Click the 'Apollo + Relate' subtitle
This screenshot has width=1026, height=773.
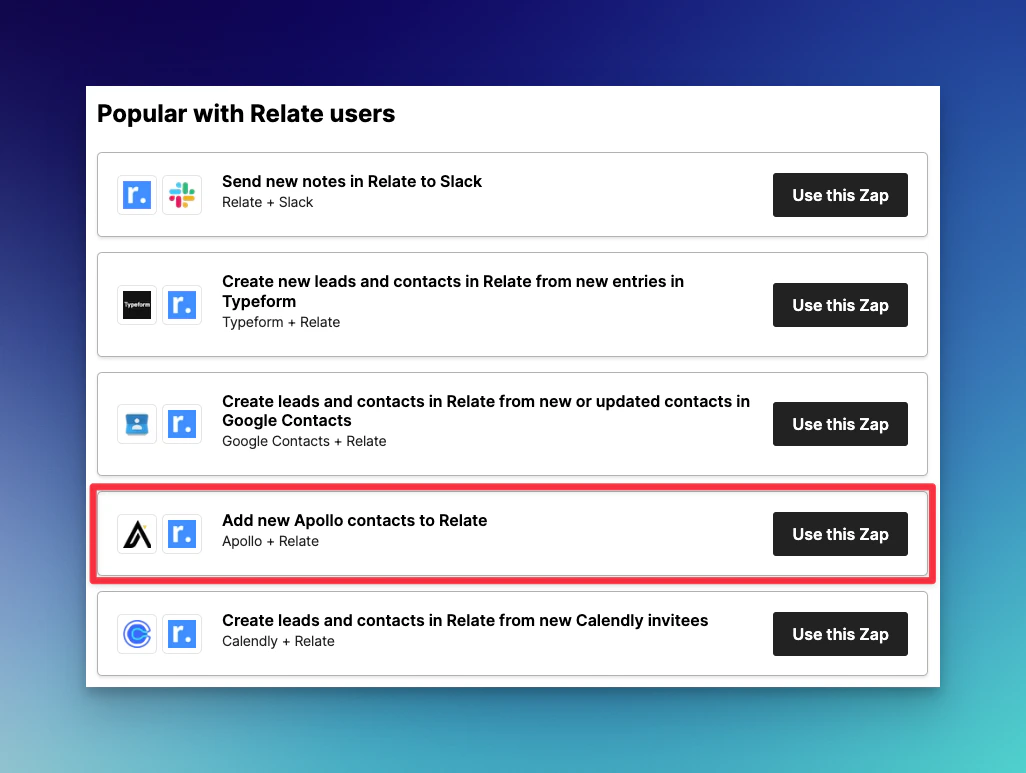point(270,541)
